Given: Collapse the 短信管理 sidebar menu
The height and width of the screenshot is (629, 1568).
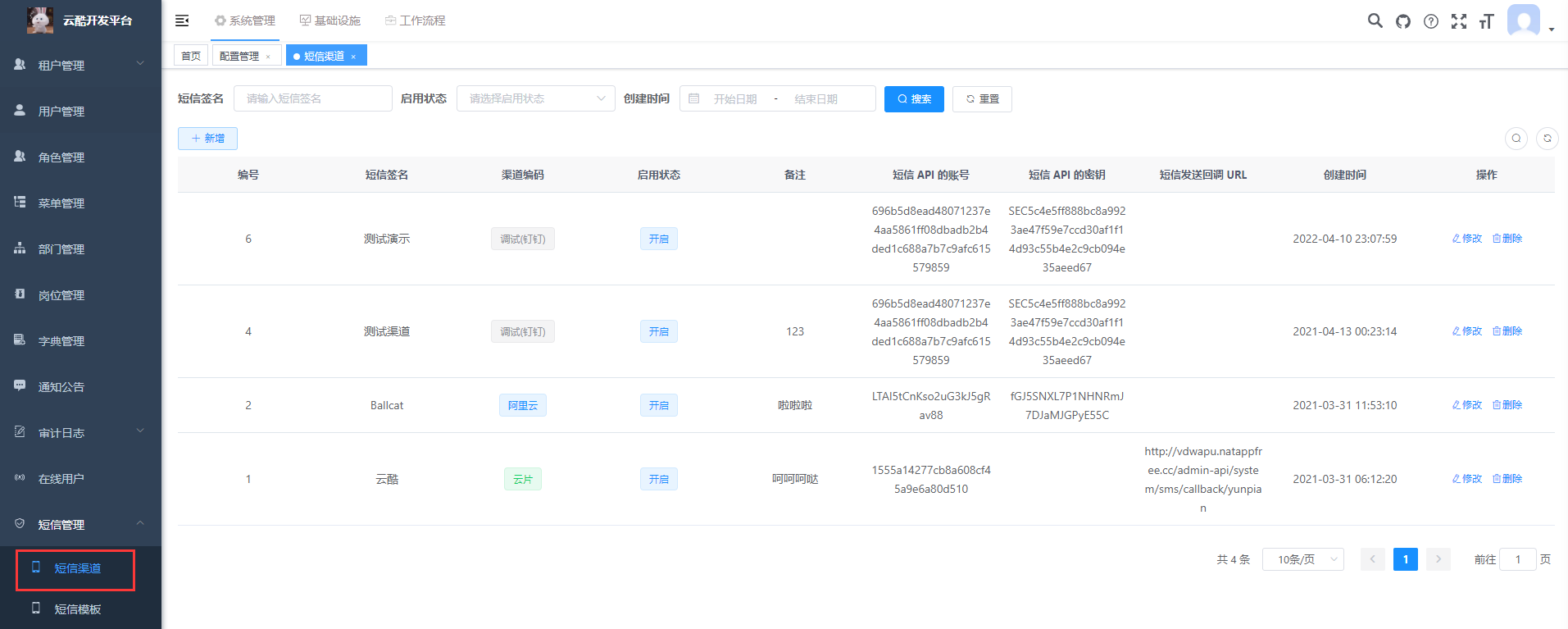Looking at the screenshot, I should tap(80, 524).
